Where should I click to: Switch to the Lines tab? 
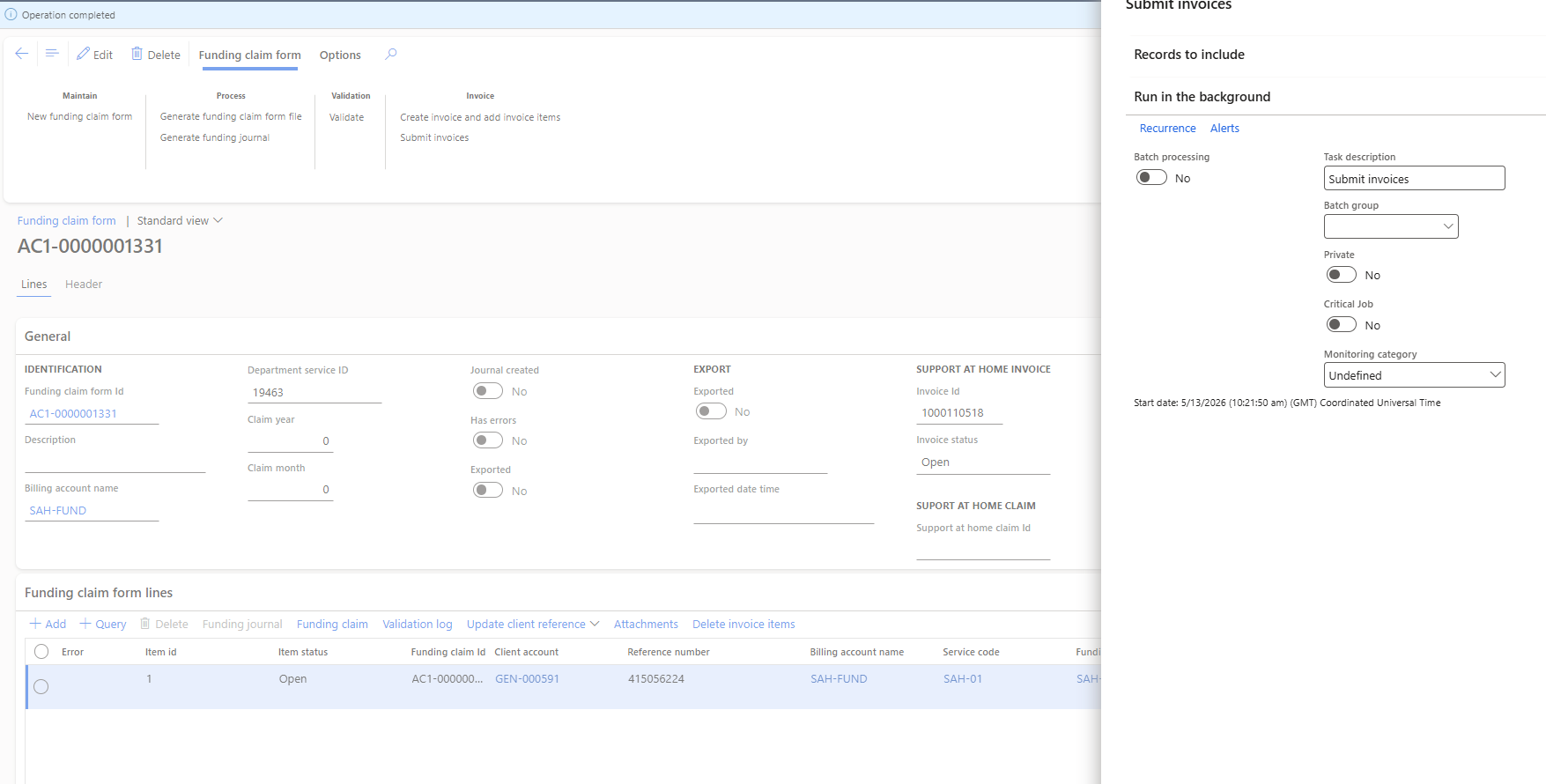pos(34,284)
